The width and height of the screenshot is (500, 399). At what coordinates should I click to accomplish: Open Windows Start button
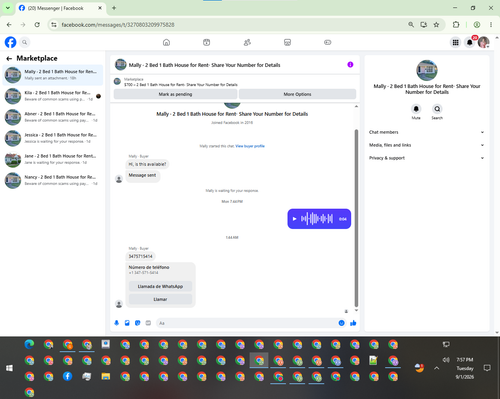[x=9, y=368]
